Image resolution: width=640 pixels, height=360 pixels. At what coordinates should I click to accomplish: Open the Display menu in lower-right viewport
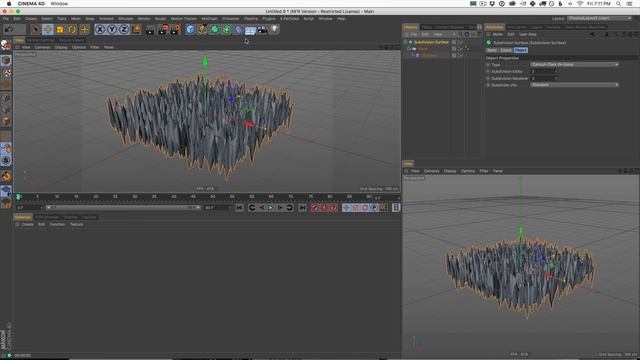click(x=450, y=171)
